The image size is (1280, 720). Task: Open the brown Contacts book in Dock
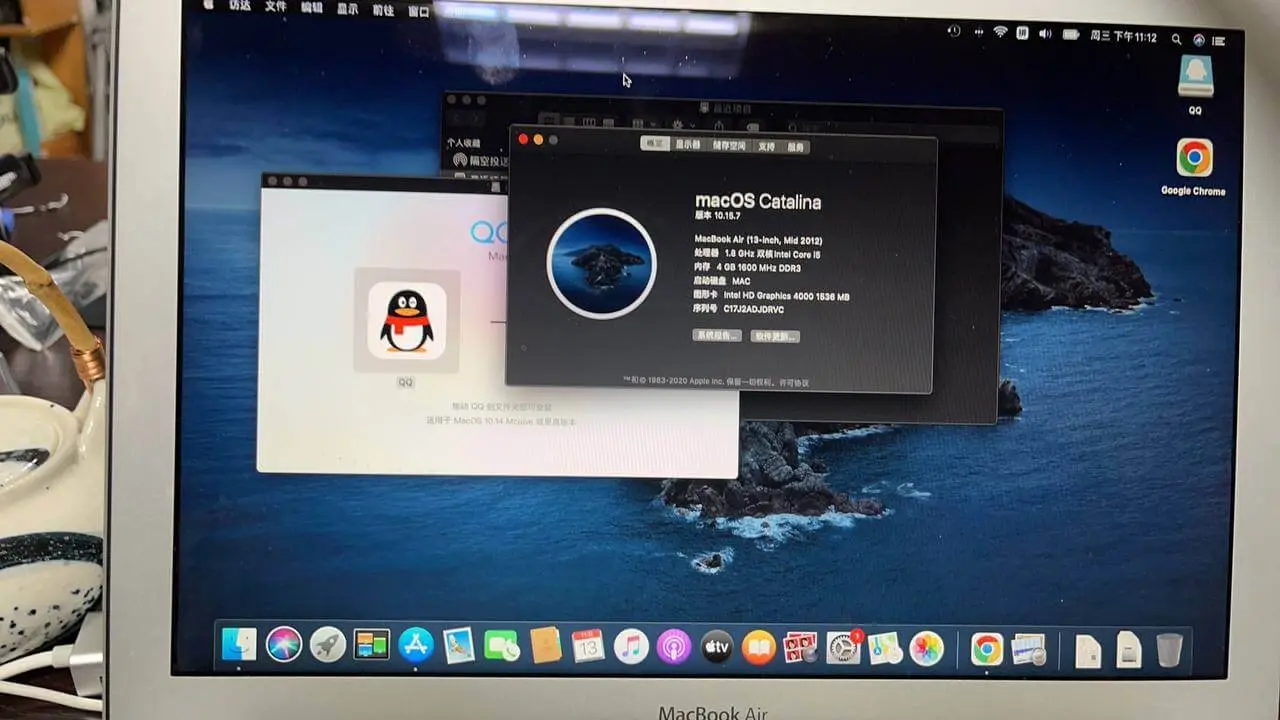tap(545, 647)
